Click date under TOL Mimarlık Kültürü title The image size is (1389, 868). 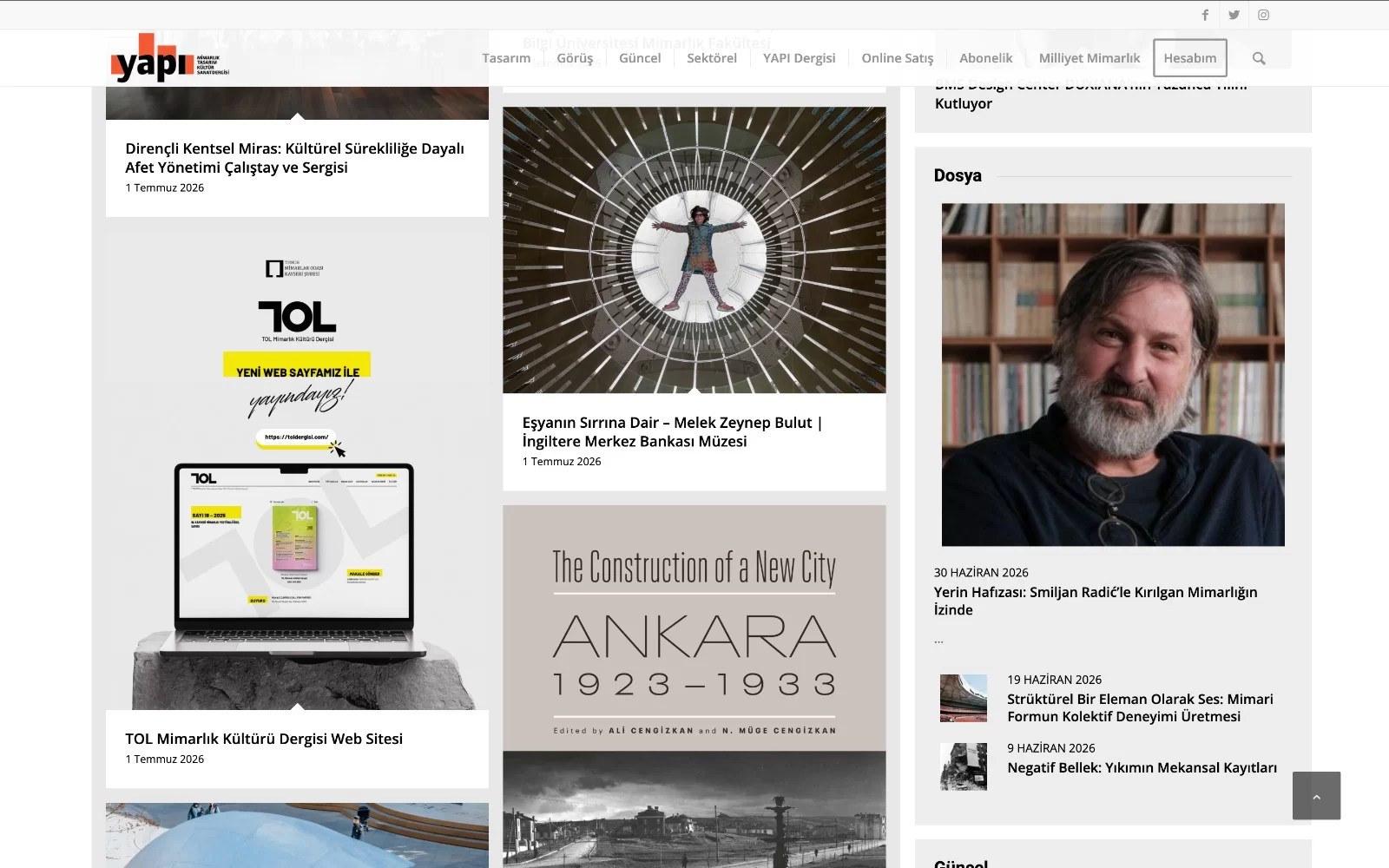tap(165, 759)
